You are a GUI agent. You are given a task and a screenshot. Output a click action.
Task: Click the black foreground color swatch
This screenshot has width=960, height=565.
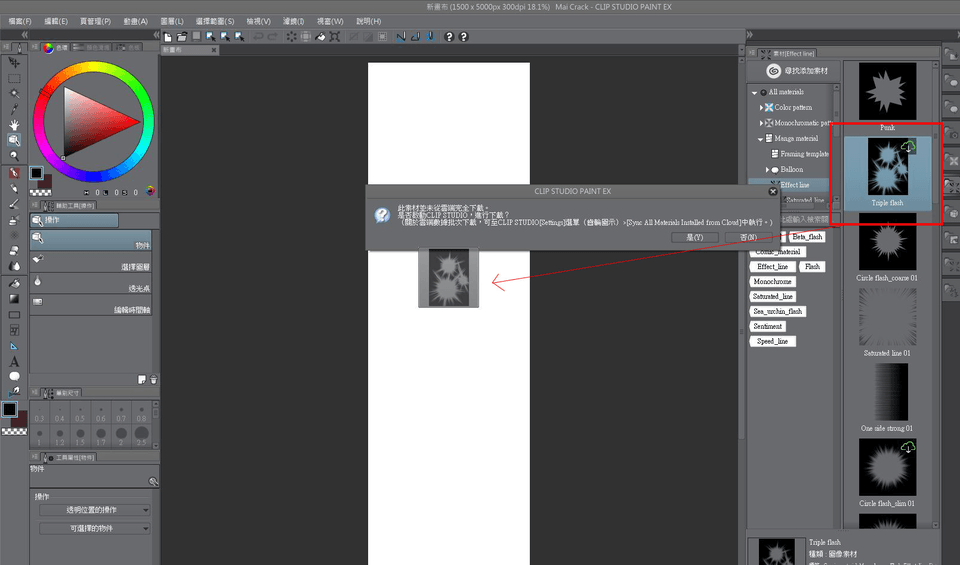[x=36, y=173]
